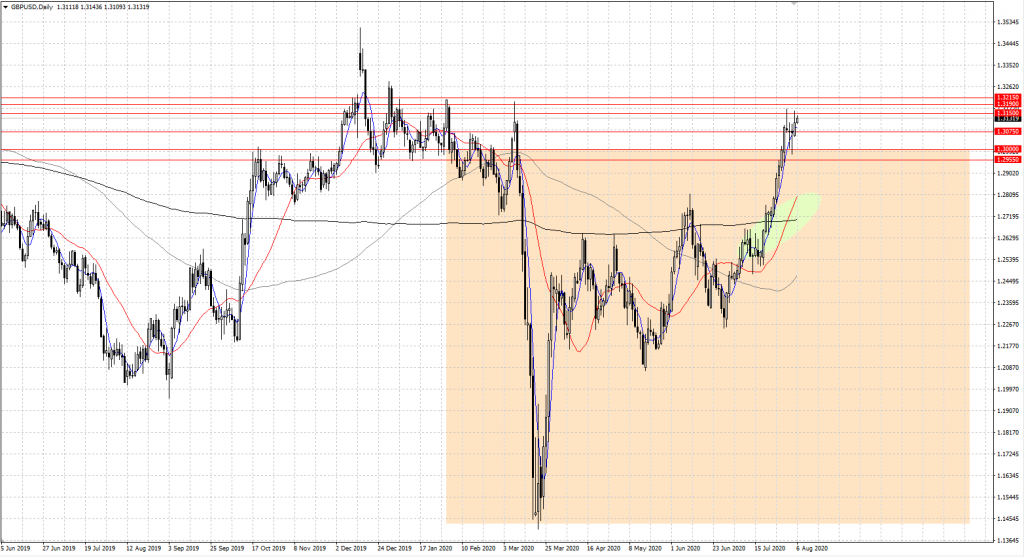Click the 1.30000 red price label
This screenshot has width=1024, height=557.
[x=1006, y=149]
